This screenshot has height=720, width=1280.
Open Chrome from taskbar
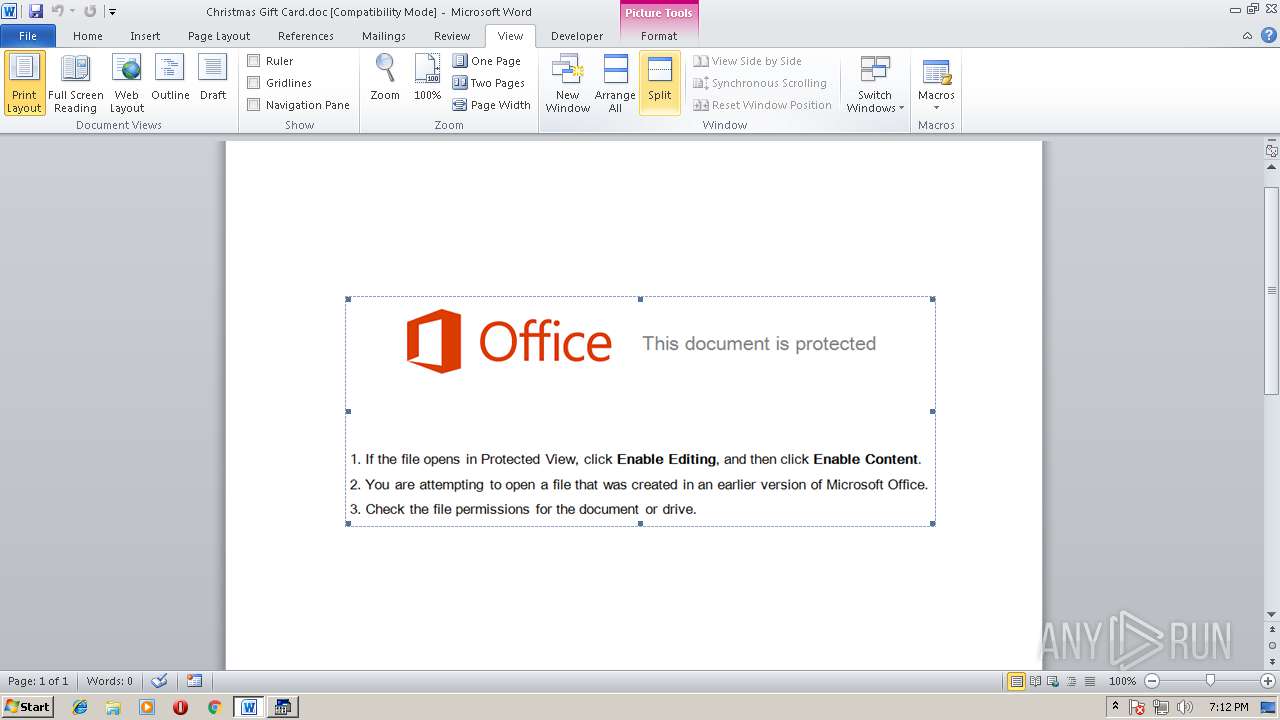214,707
